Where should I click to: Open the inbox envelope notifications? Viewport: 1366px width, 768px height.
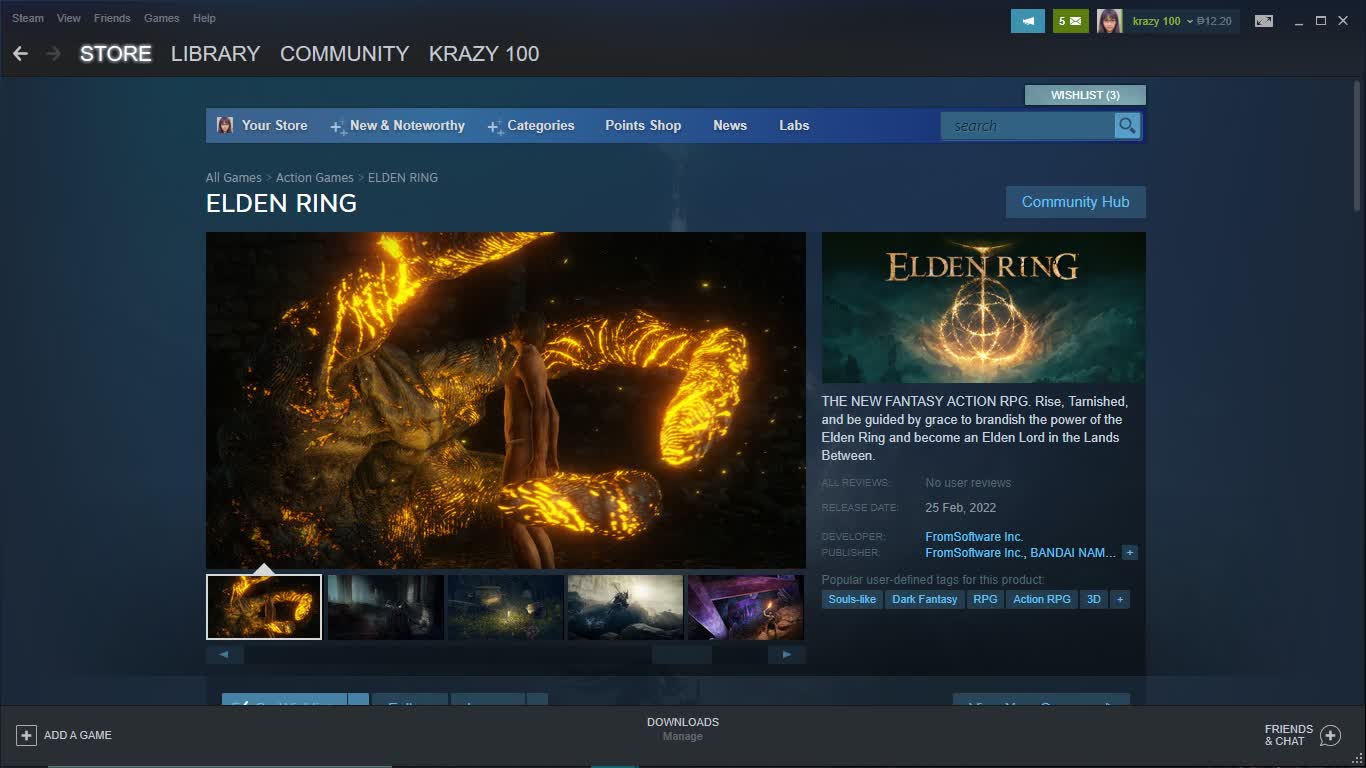click(1070, 21)
